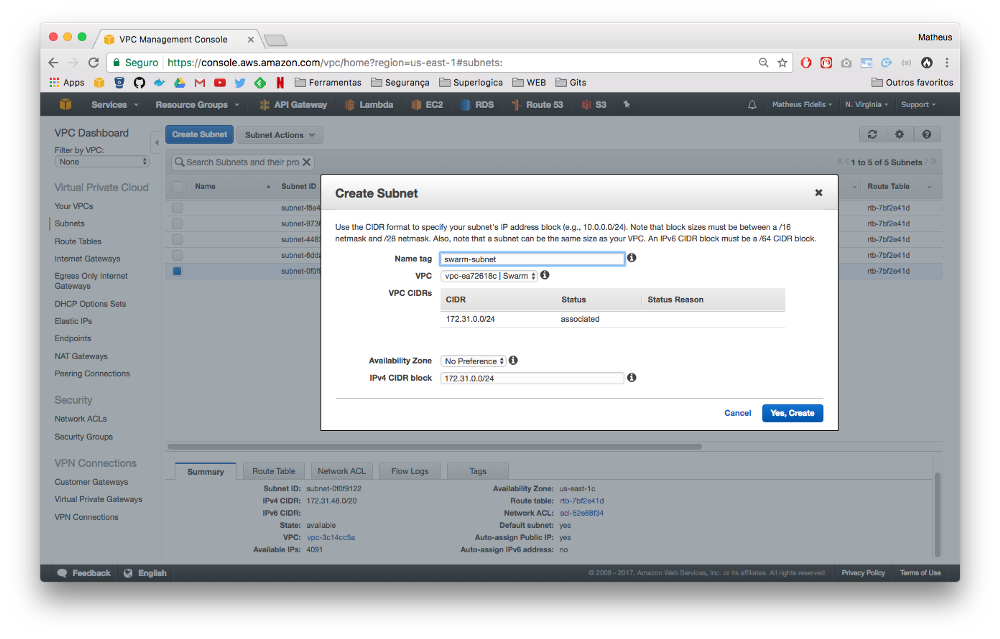The image size is (1000, 639).
Task: Bookmark this page with the star
Action: coord(783,62)
